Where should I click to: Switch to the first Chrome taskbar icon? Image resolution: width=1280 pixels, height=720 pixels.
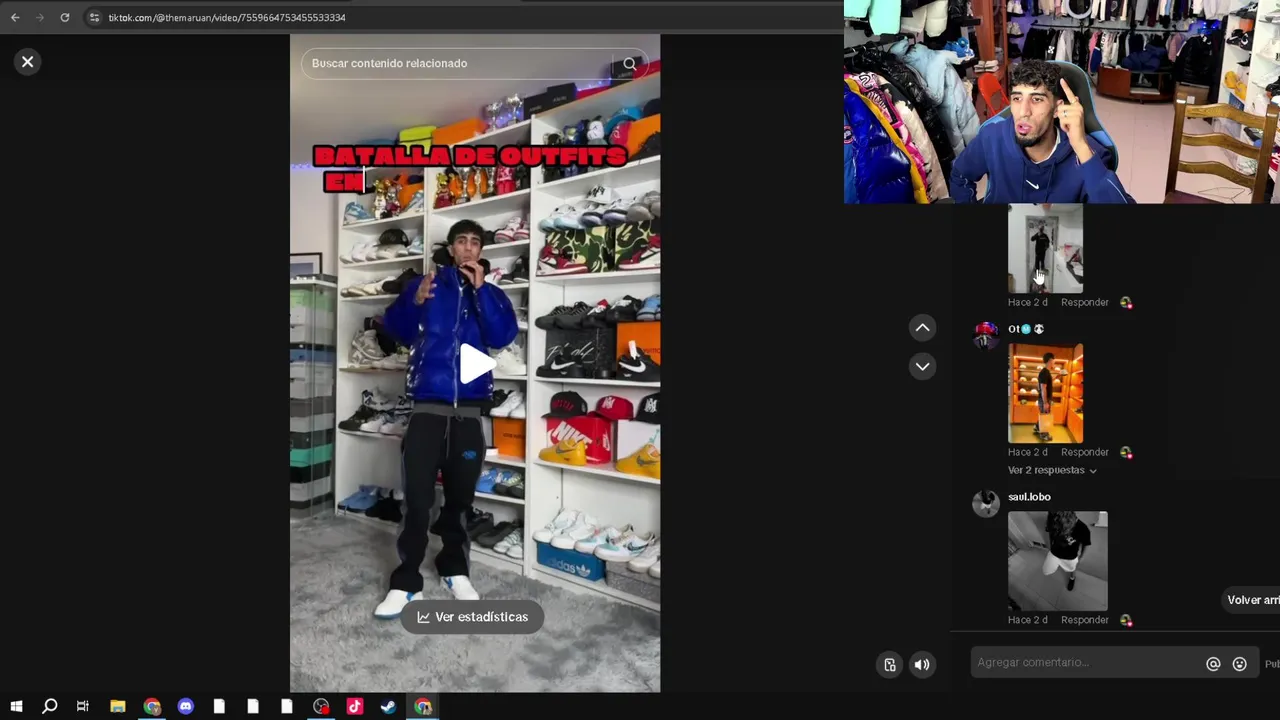click(x=151, y=706)
